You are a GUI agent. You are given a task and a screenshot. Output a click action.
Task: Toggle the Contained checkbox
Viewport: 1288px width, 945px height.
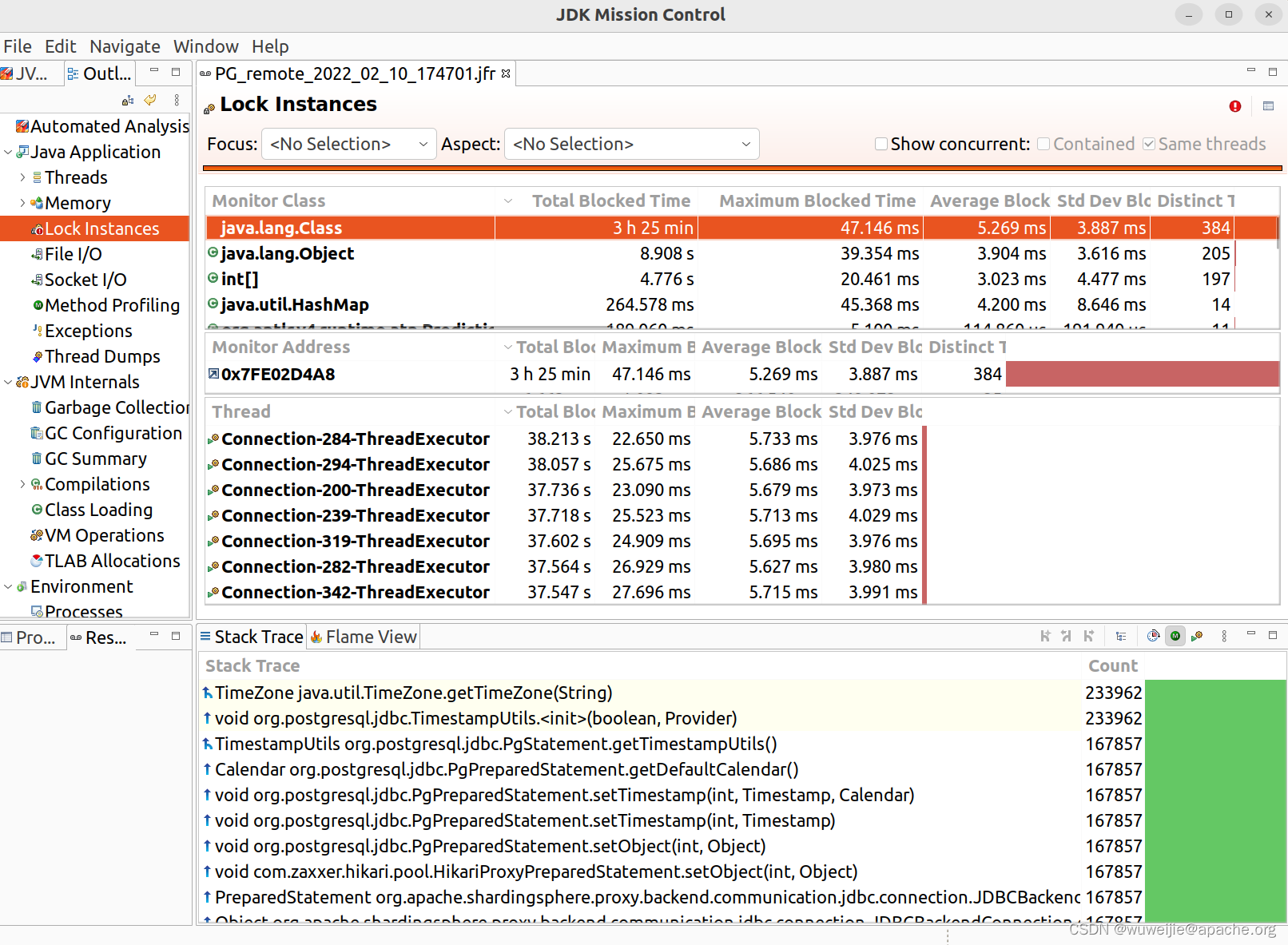[1044, 144]
